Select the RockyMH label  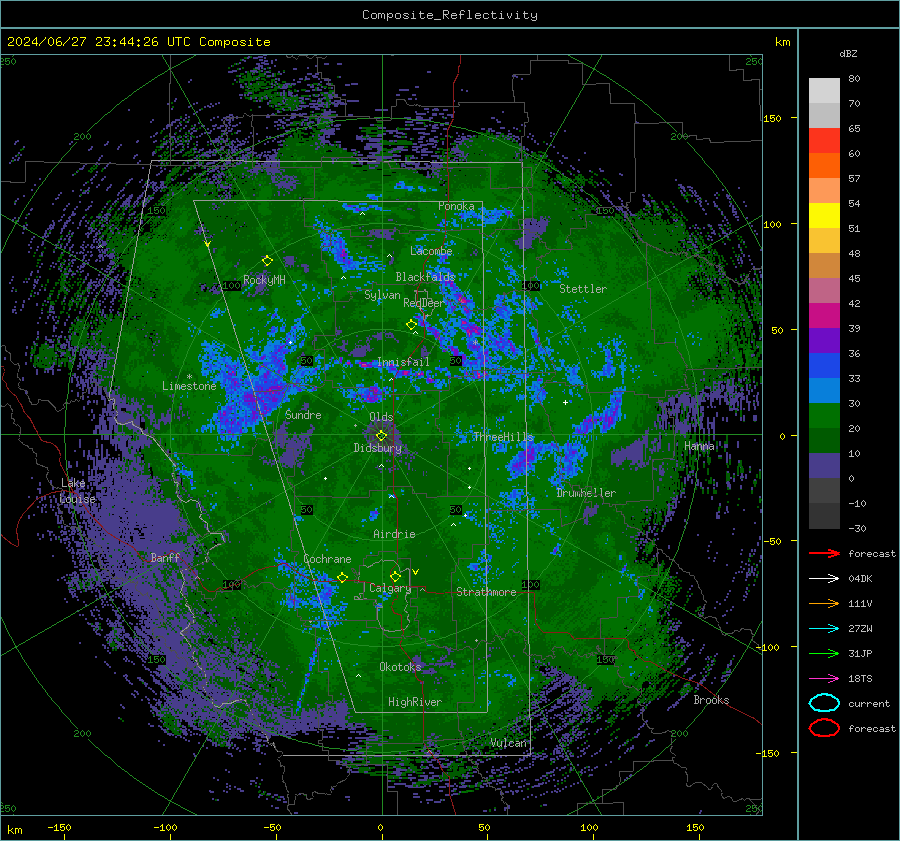pos(264,280)
